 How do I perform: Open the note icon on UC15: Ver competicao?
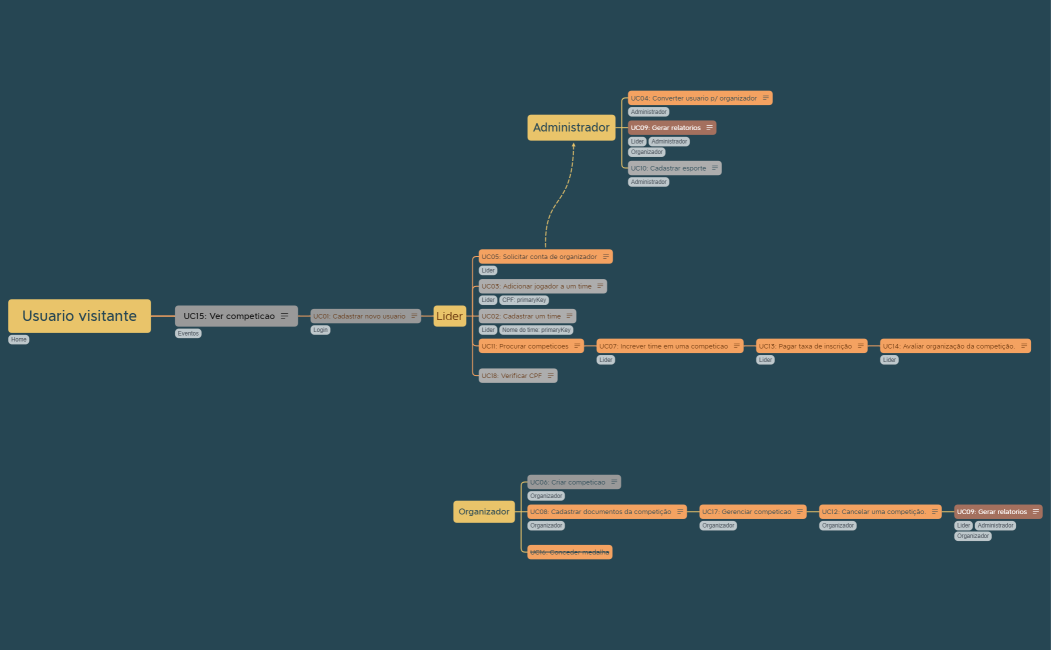point(284,316)
